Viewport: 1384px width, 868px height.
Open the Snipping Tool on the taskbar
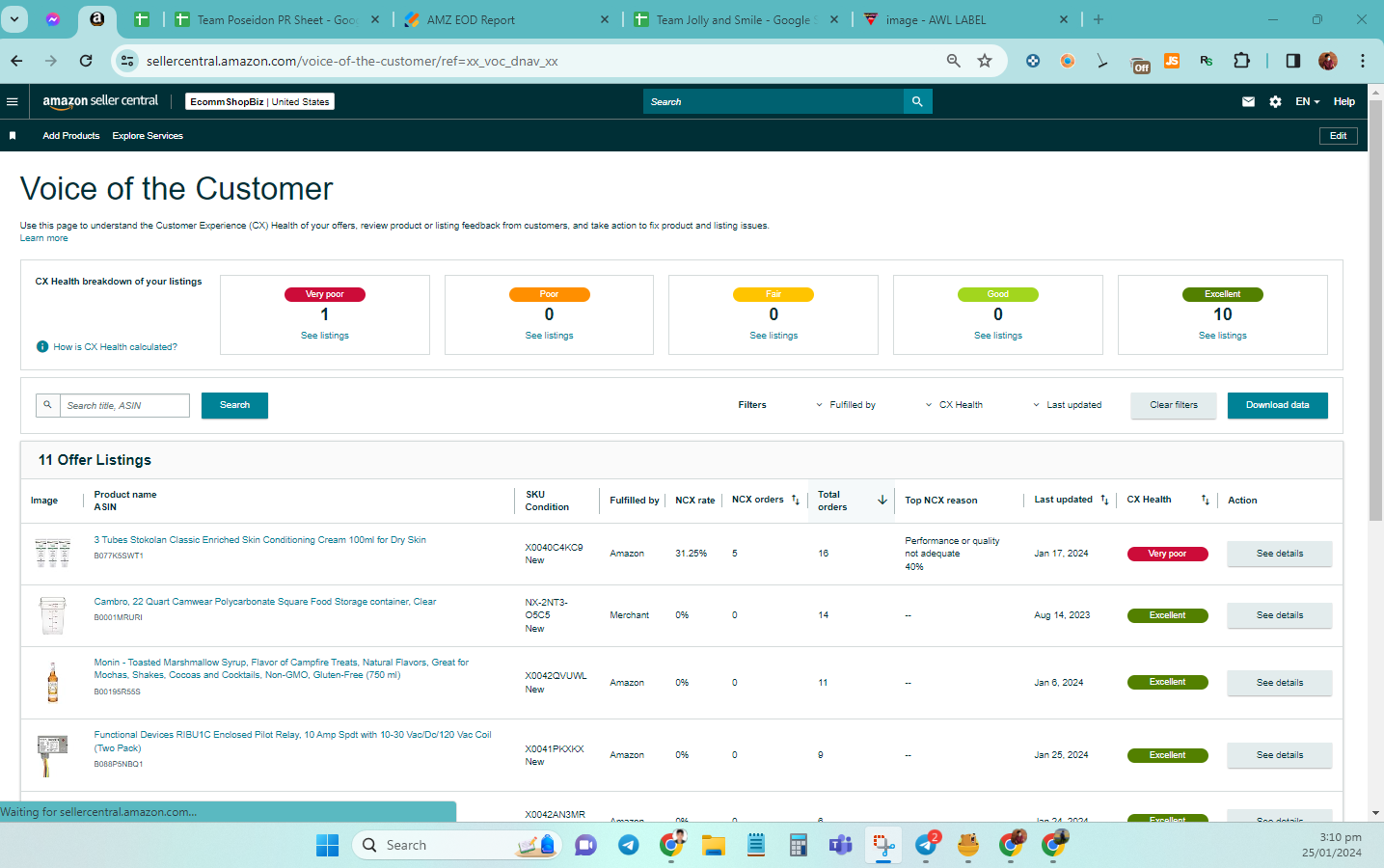tap(883, 845)
